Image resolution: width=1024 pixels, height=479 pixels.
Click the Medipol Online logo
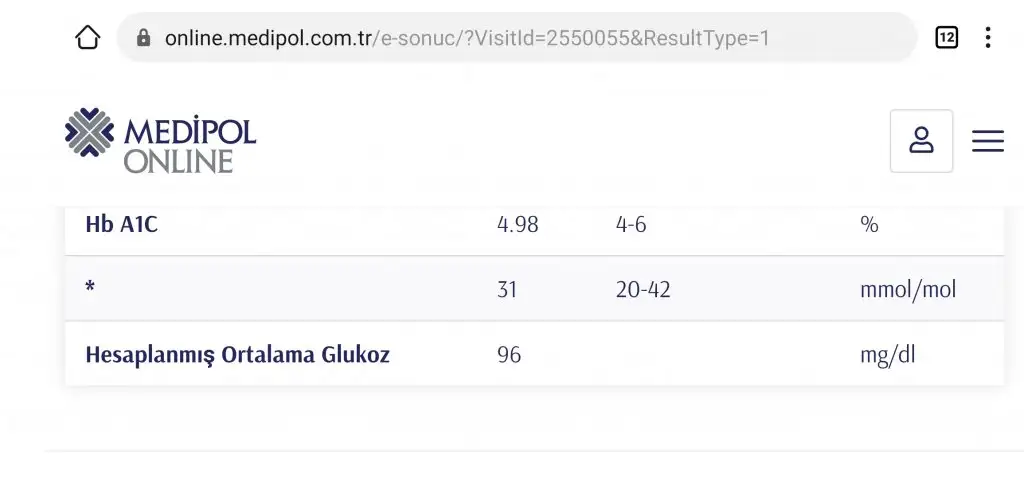tap(161, 140)
